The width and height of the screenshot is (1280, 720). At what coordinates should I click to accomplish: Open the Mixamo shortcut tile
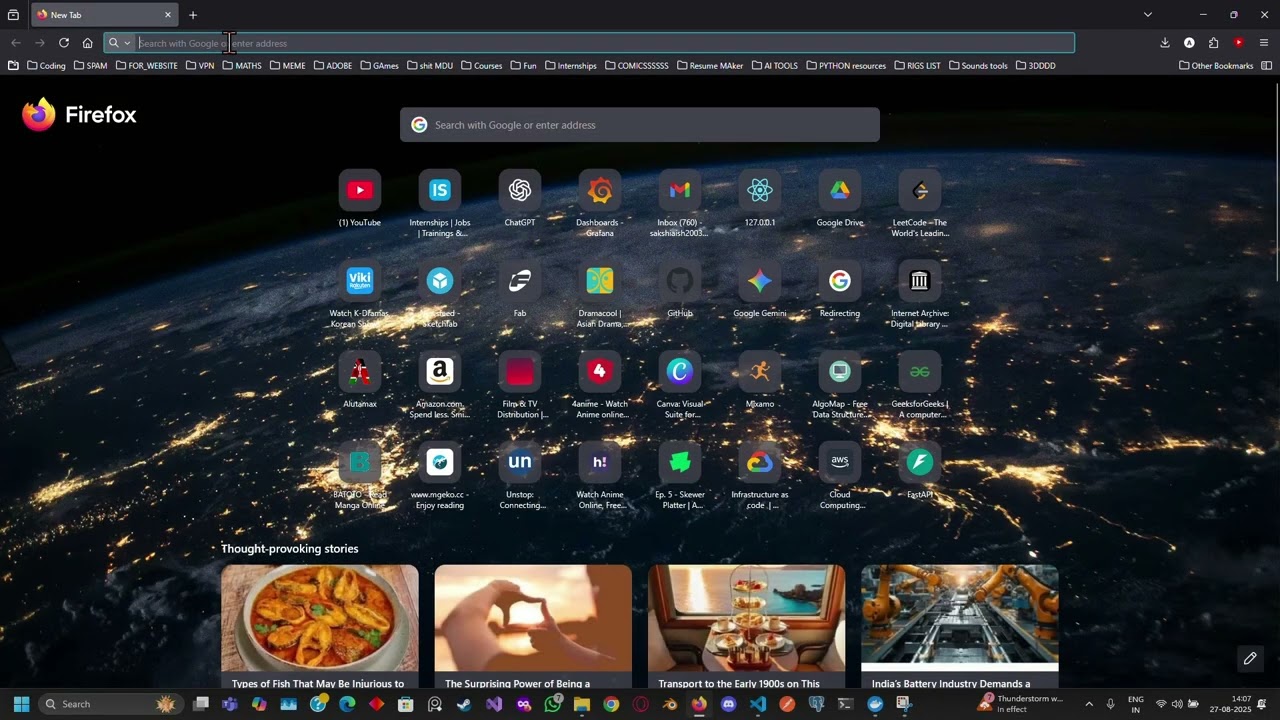click(760, 372)
